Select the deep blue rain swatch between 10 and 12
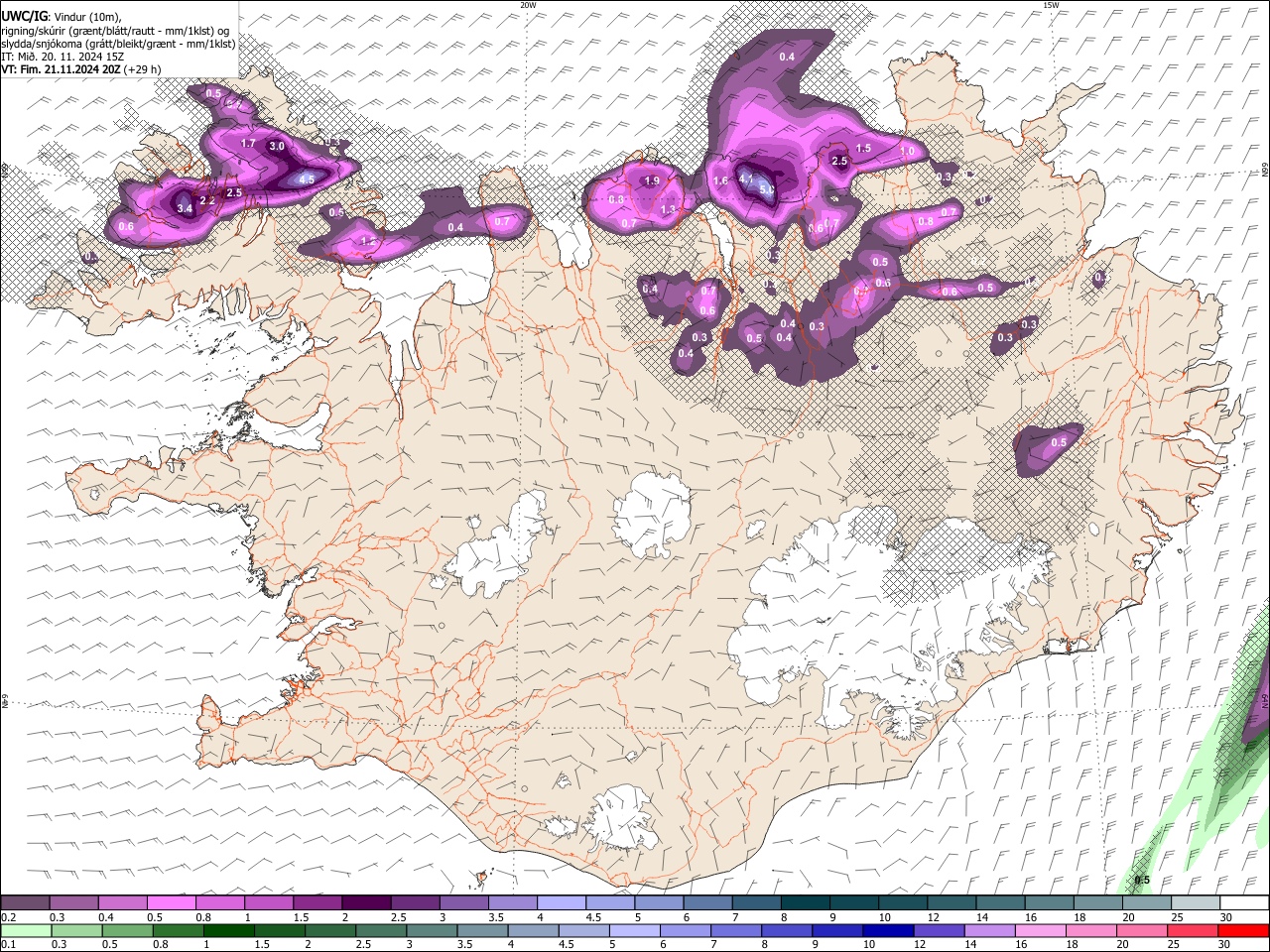This screenshot has width=1270, height=952. [889, 930]
